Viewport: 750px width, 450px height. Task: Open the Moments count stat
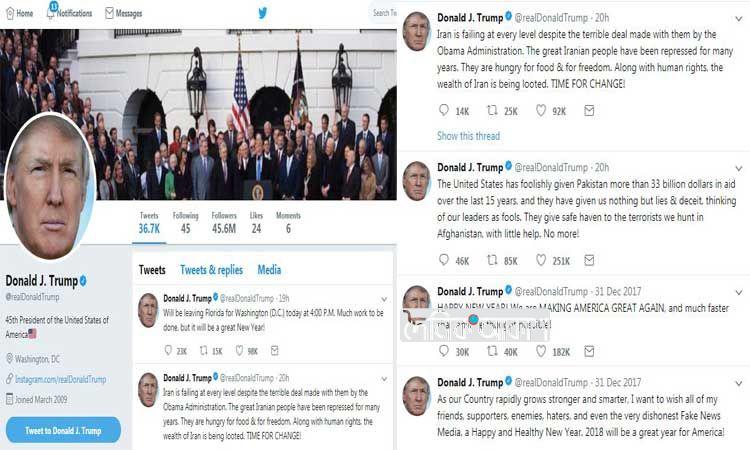[x=288, y=222]
